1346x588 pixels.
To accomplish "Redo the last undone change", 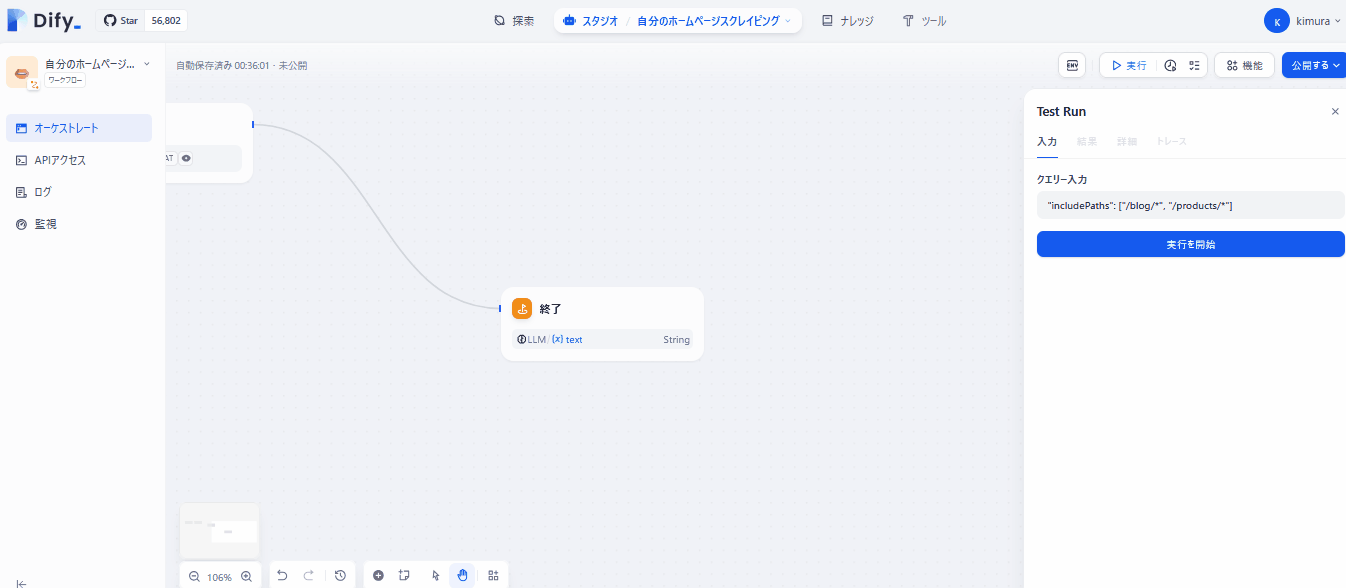I will click(x=309, y=575).
